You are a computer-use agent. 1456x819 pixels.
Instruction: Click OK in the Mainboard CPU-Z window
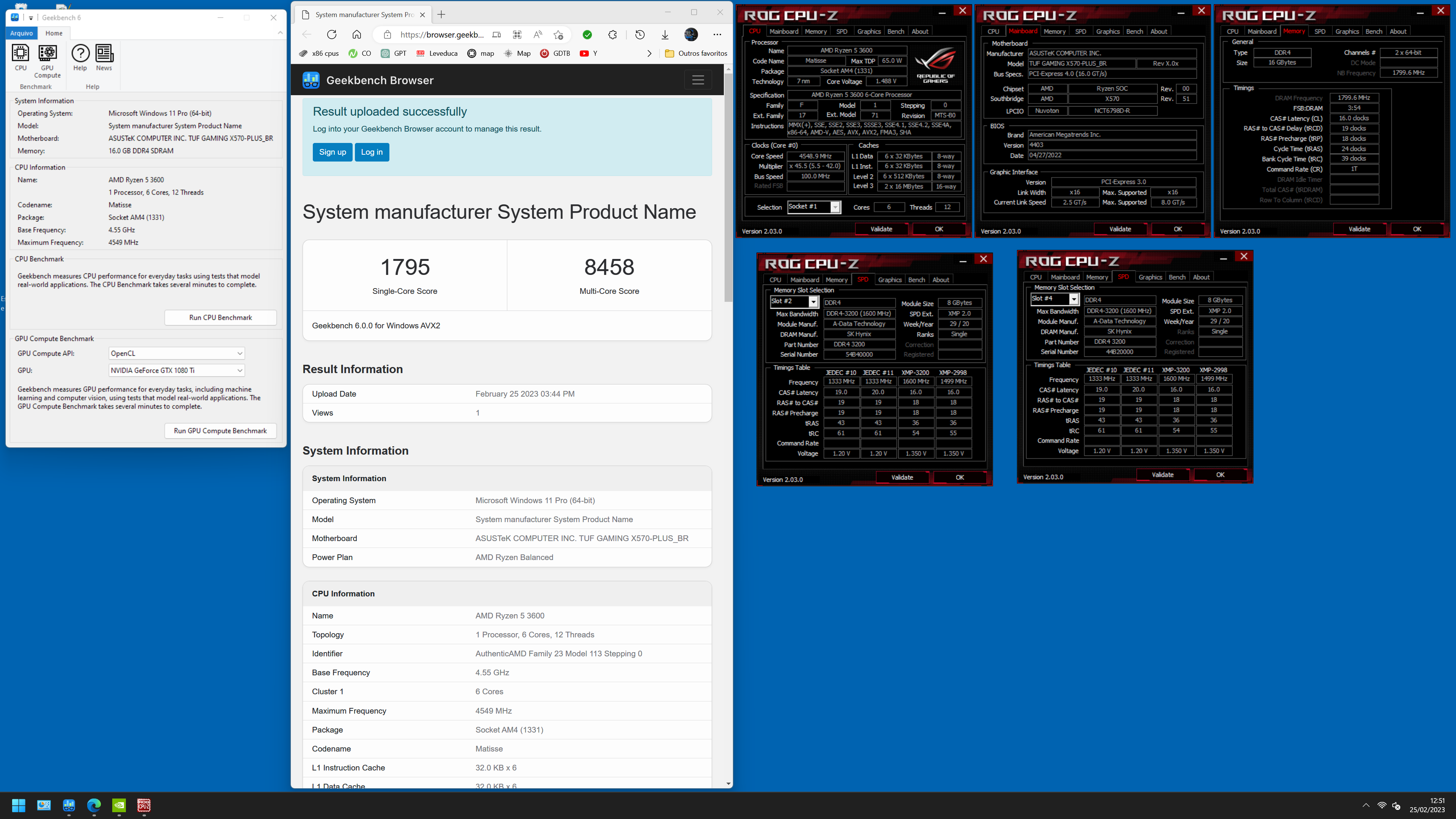1178,229
